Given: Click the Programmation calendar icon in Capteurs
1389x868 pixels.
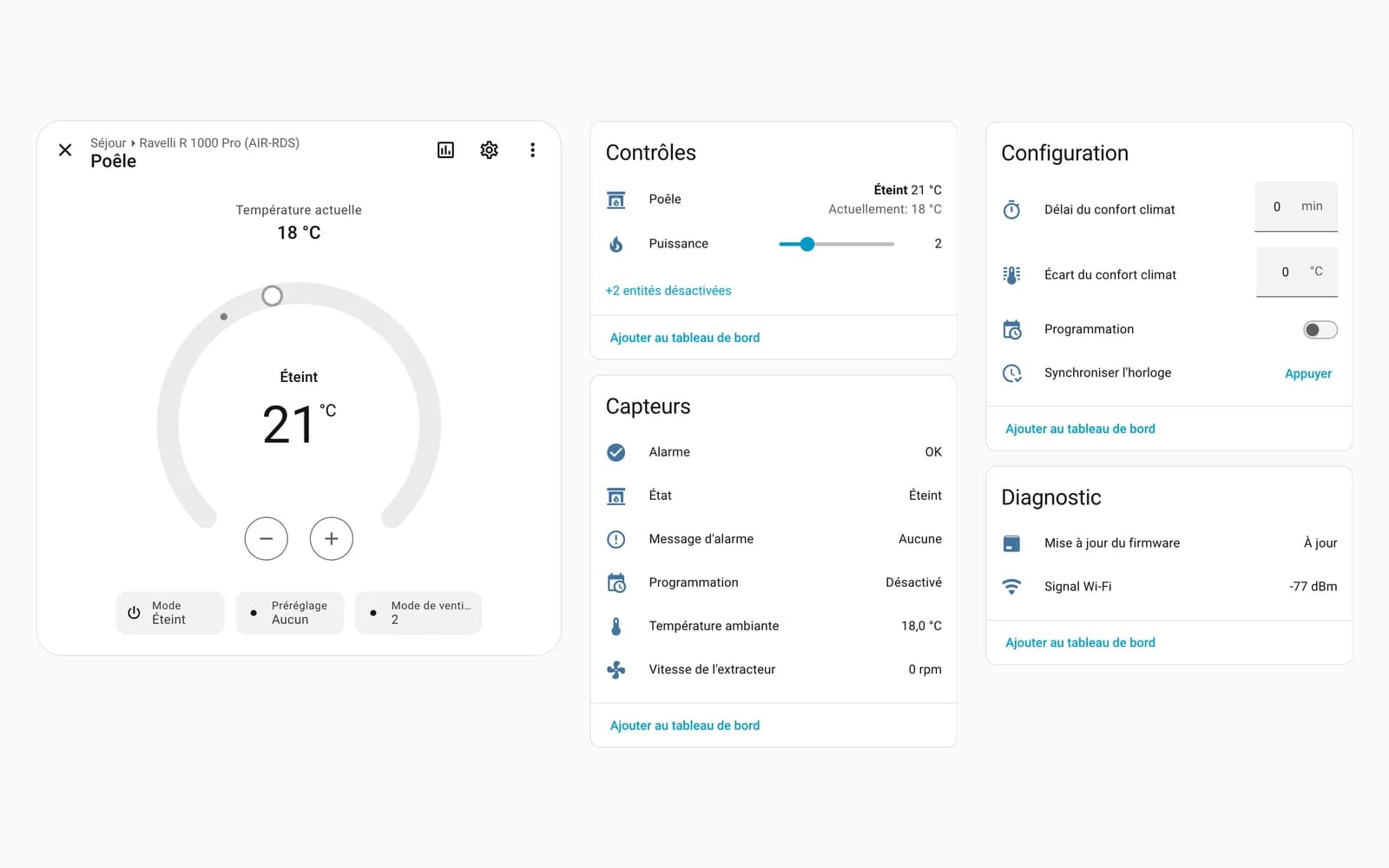Looking at the screenshot, I should pyautogui.click(x=616, y=582).
